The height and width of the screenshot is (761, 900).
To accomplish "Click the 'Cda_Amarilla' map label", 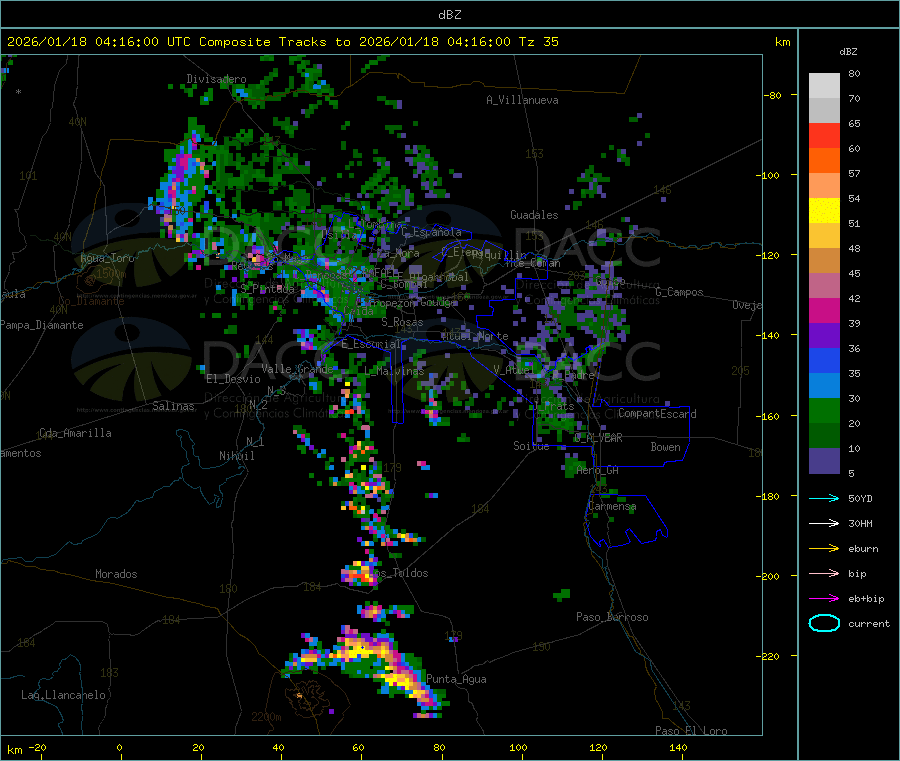I will click(75, 433).
